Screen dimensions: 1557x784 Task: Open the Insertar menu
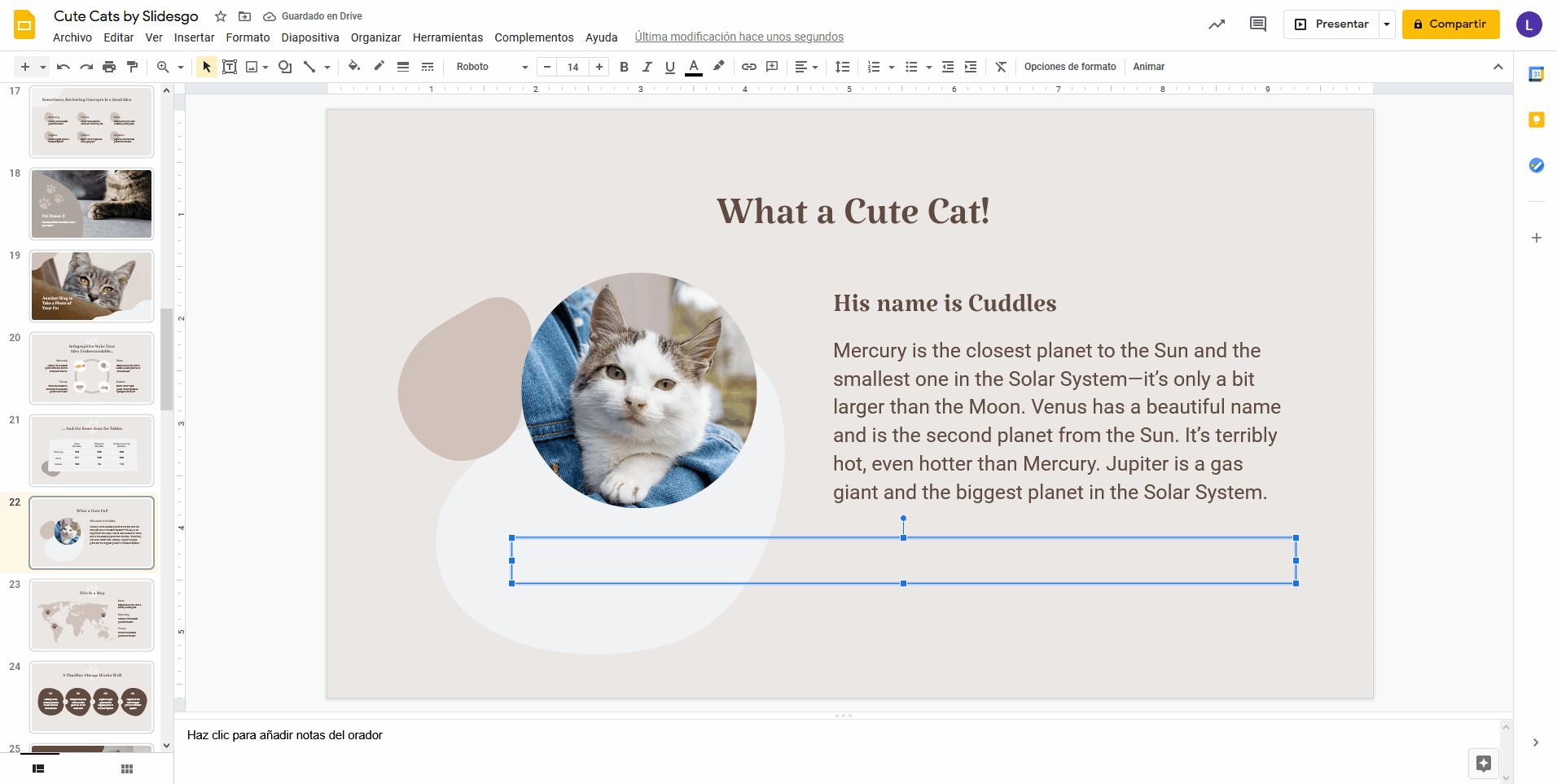point(195,37)
